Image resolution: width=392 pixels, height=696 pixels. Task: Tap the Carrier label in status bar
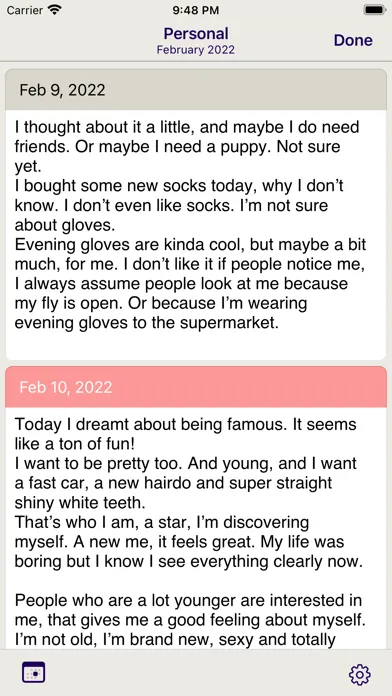tap(25, 10)
